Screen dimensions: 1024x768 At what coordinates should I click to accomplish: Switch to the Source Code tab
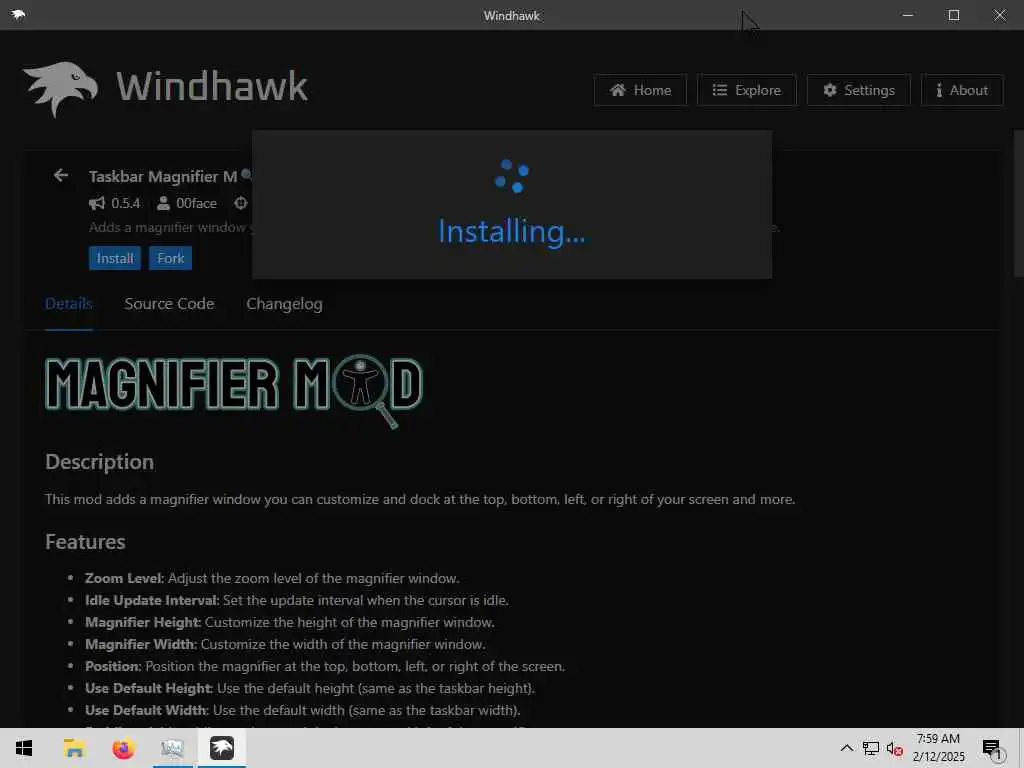click(169, 304)
